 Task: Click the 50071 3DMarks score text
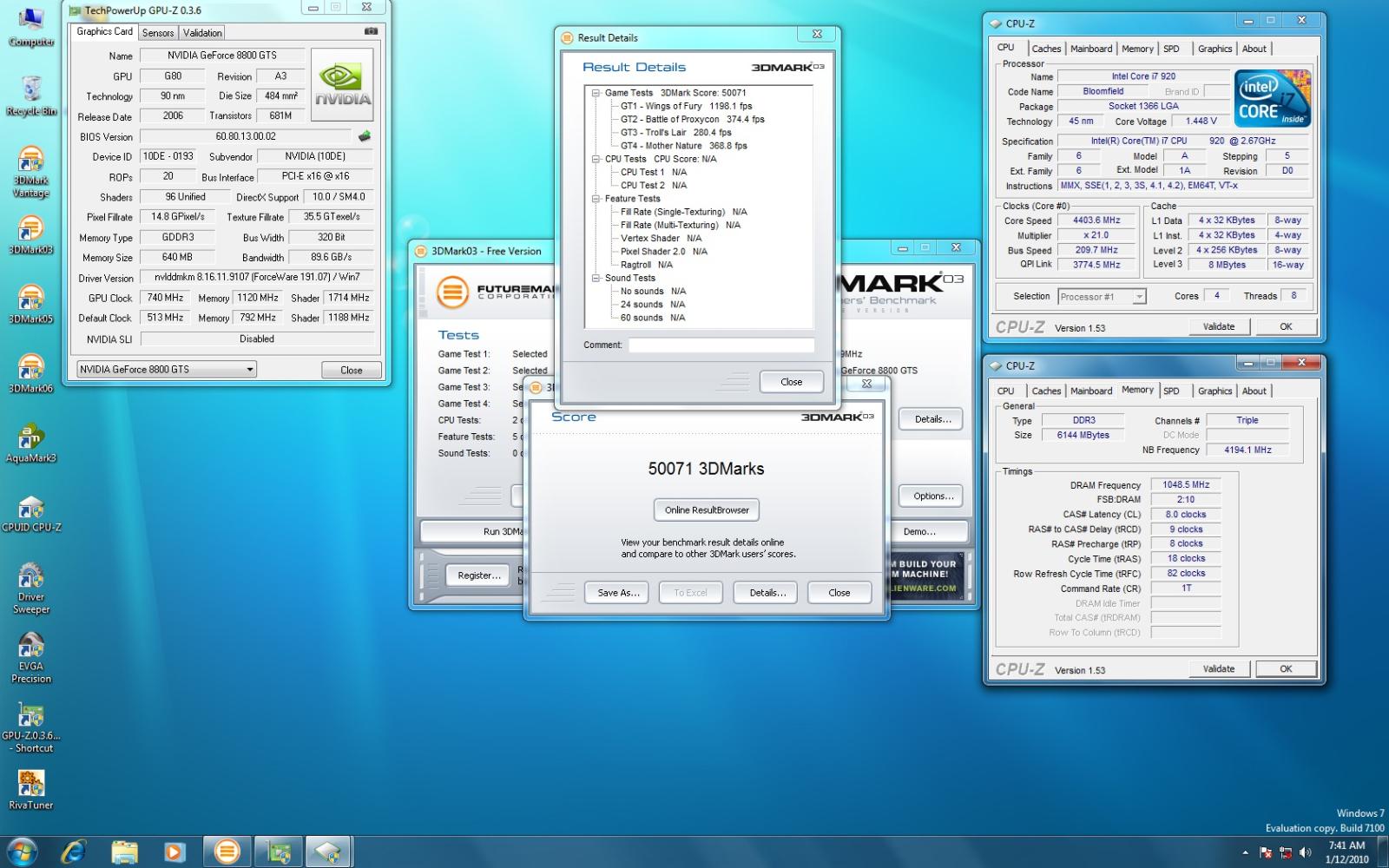(706, 469)
